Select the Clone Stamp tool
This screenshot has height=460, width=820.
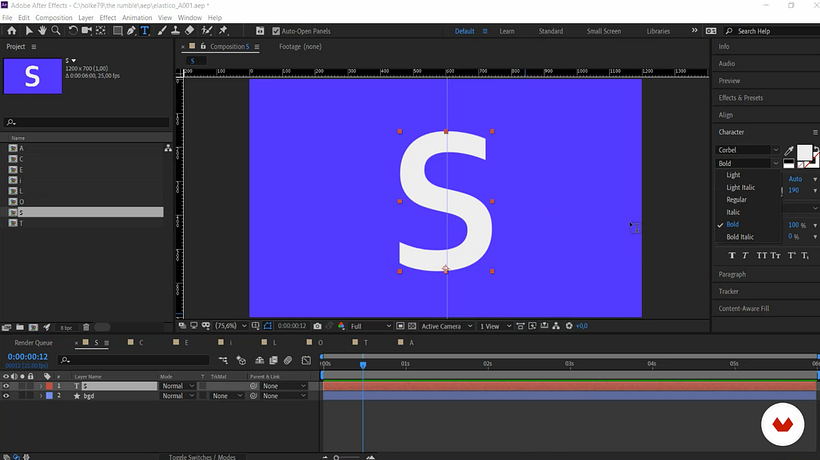point(176,31)
